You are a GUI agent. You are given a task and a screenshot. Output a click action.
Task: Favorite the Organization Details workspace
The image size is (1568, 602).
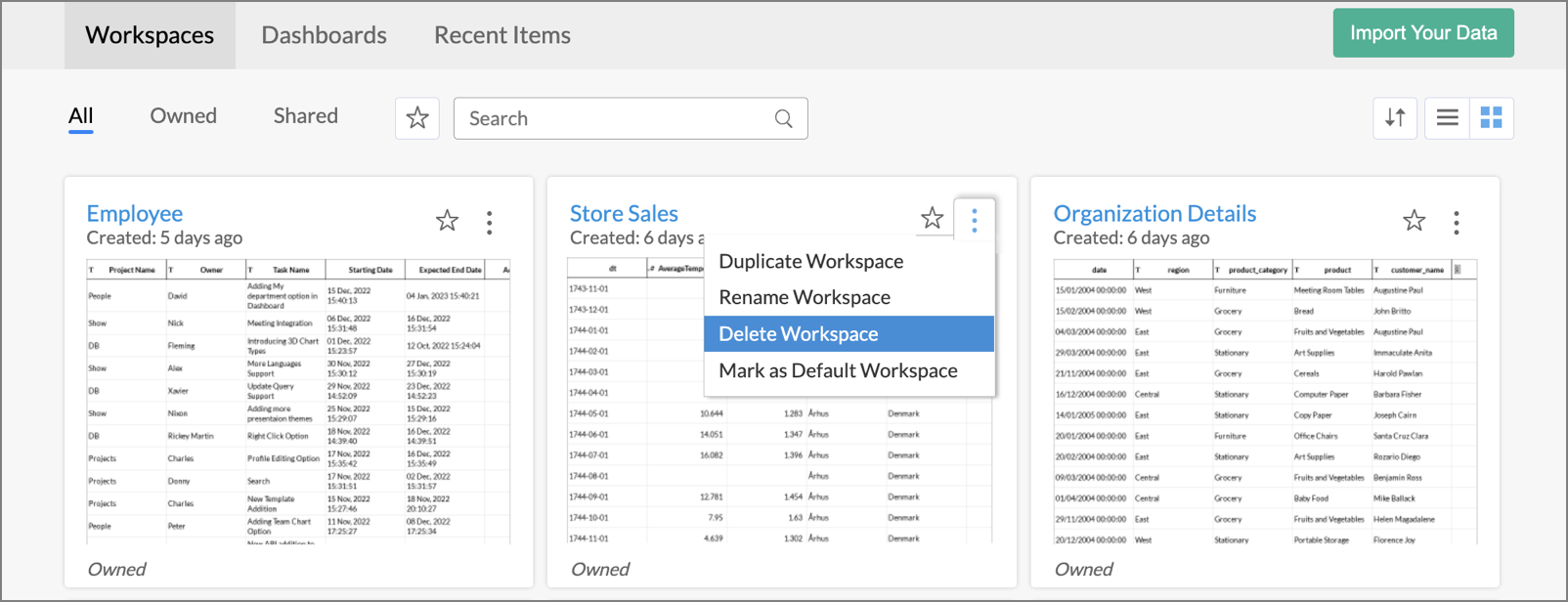click(1414, 221)
